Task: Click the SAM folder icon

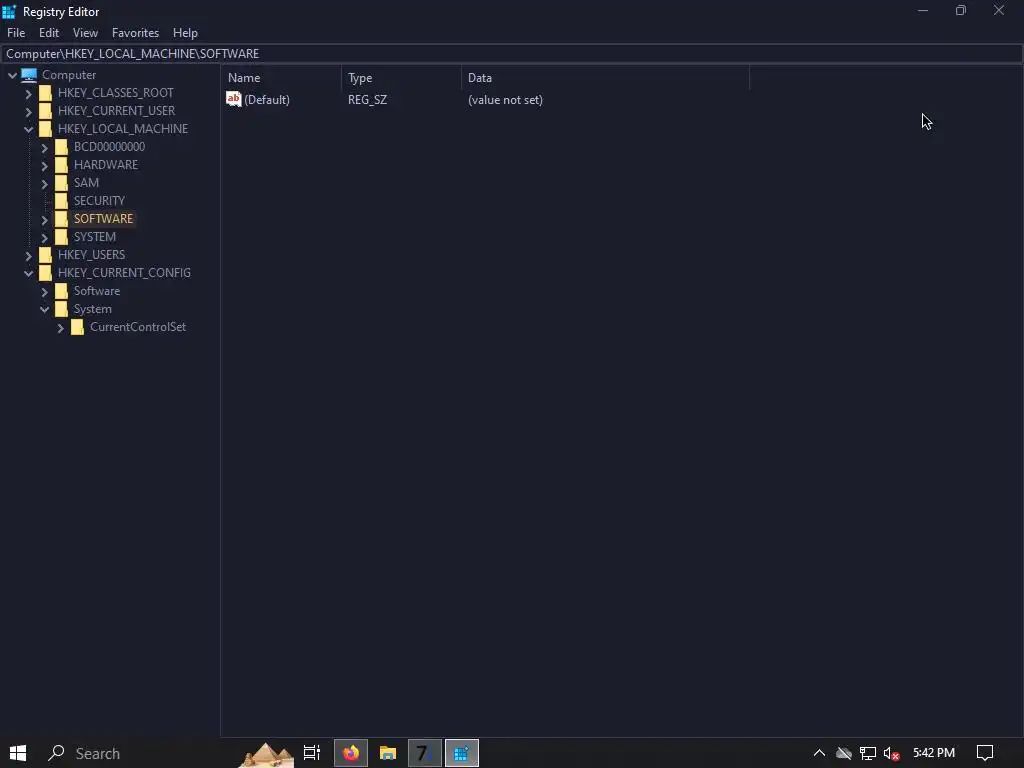Action: (x=61, y=183)
